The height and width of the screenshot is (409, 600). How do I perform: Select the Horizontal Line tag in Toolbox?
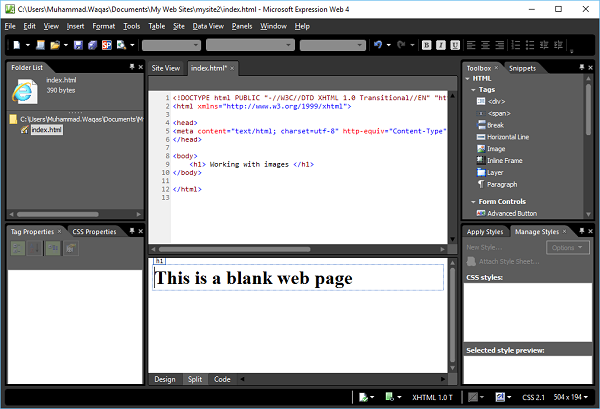pos(510,137)
